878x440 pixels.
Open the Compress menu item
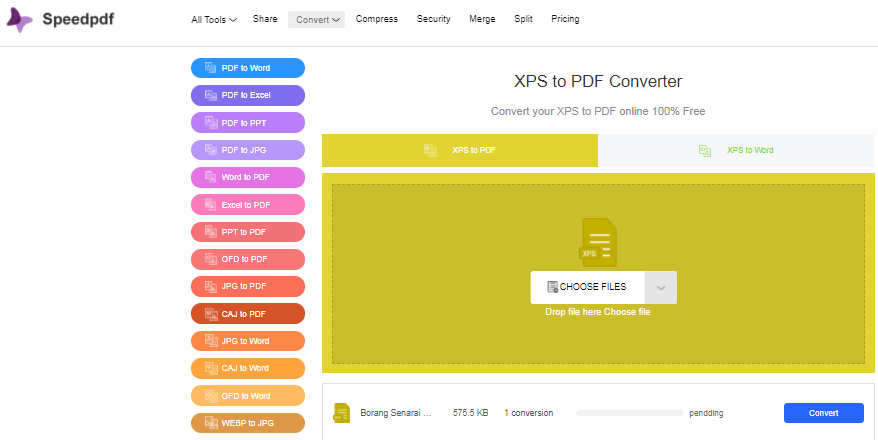pos(376,19)
